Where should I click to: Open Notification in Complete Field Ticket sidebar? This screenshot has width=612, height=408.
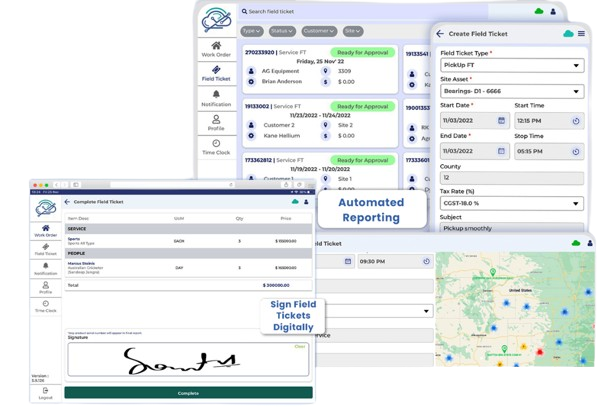pos(46,269)
